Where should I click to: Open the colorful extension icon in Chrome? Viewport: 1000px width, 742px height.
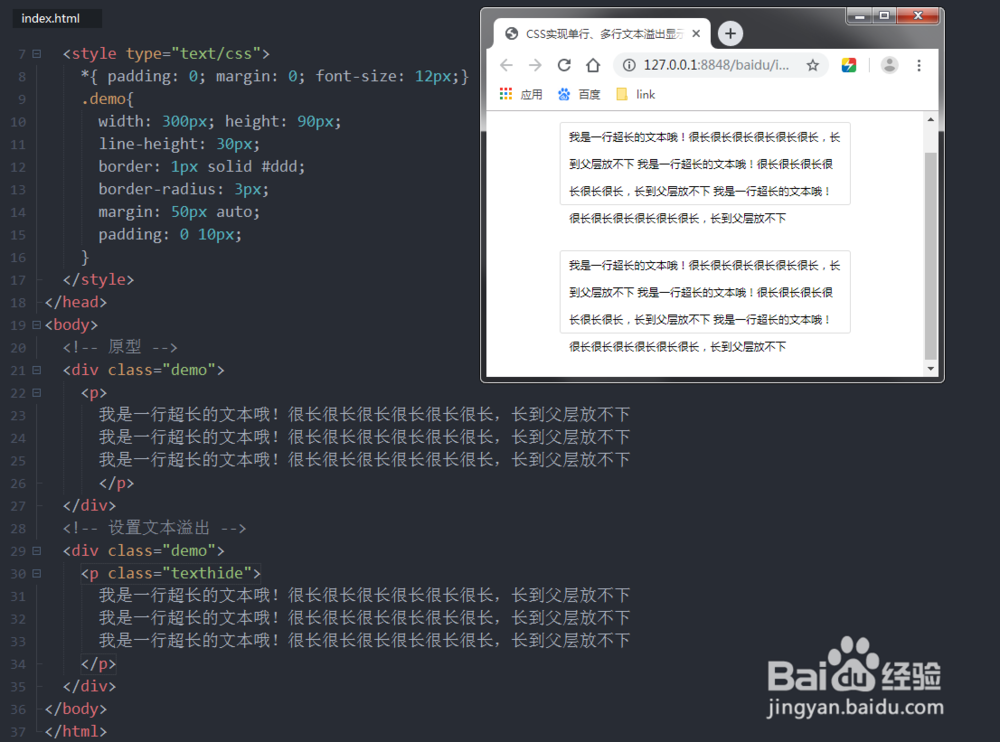[x=848, y=65]
